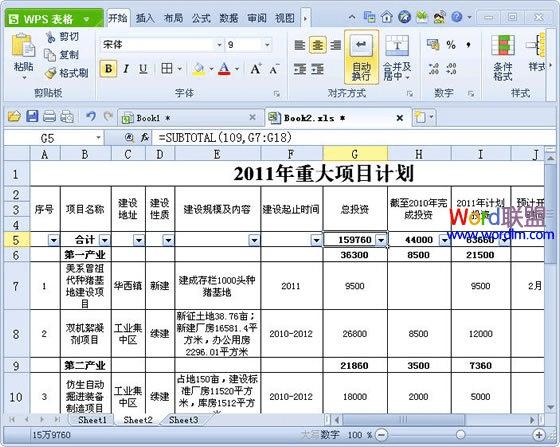Click Merge and Center (合并及居中)
560x447 pixels.
(397, 58)
